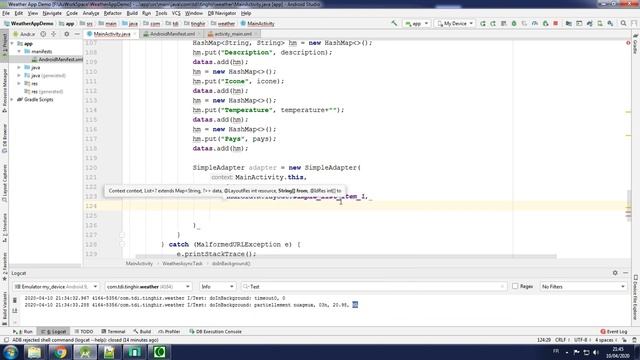Open the DB Navigator menu
This screenshot has height=360, width=640.
coord(222,13)
